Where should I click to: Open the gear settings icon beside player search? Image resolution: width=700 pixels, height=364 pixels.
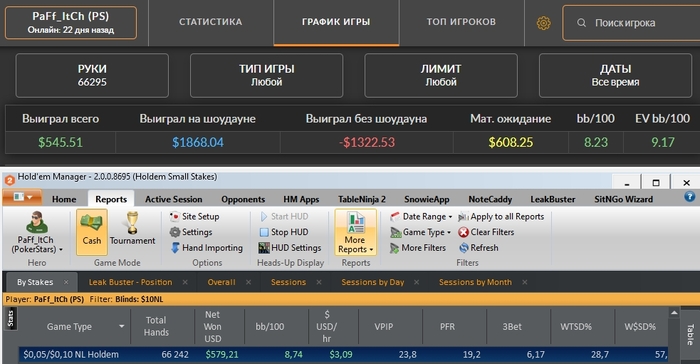tap(543, 23)
